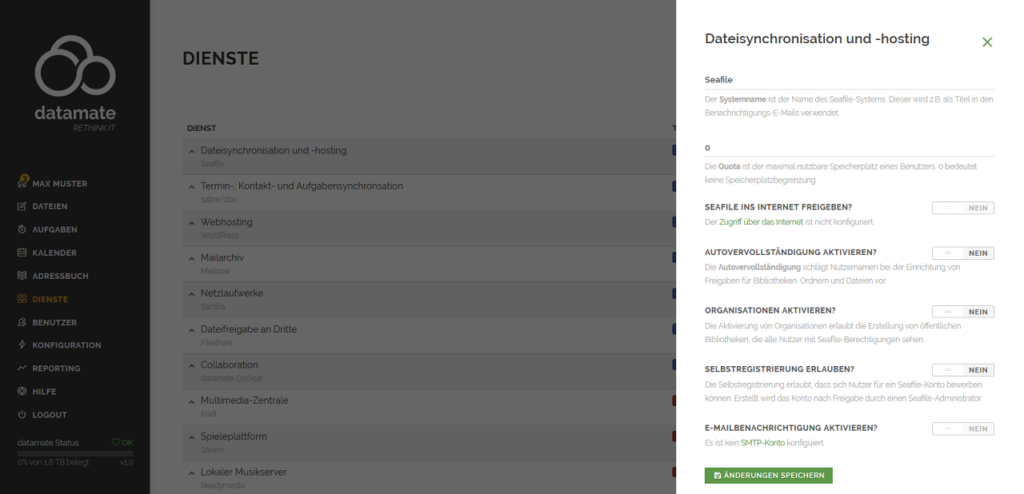1024x494 pixels.
Task: Click the Quota value field
Action: (x=849, y=148)
